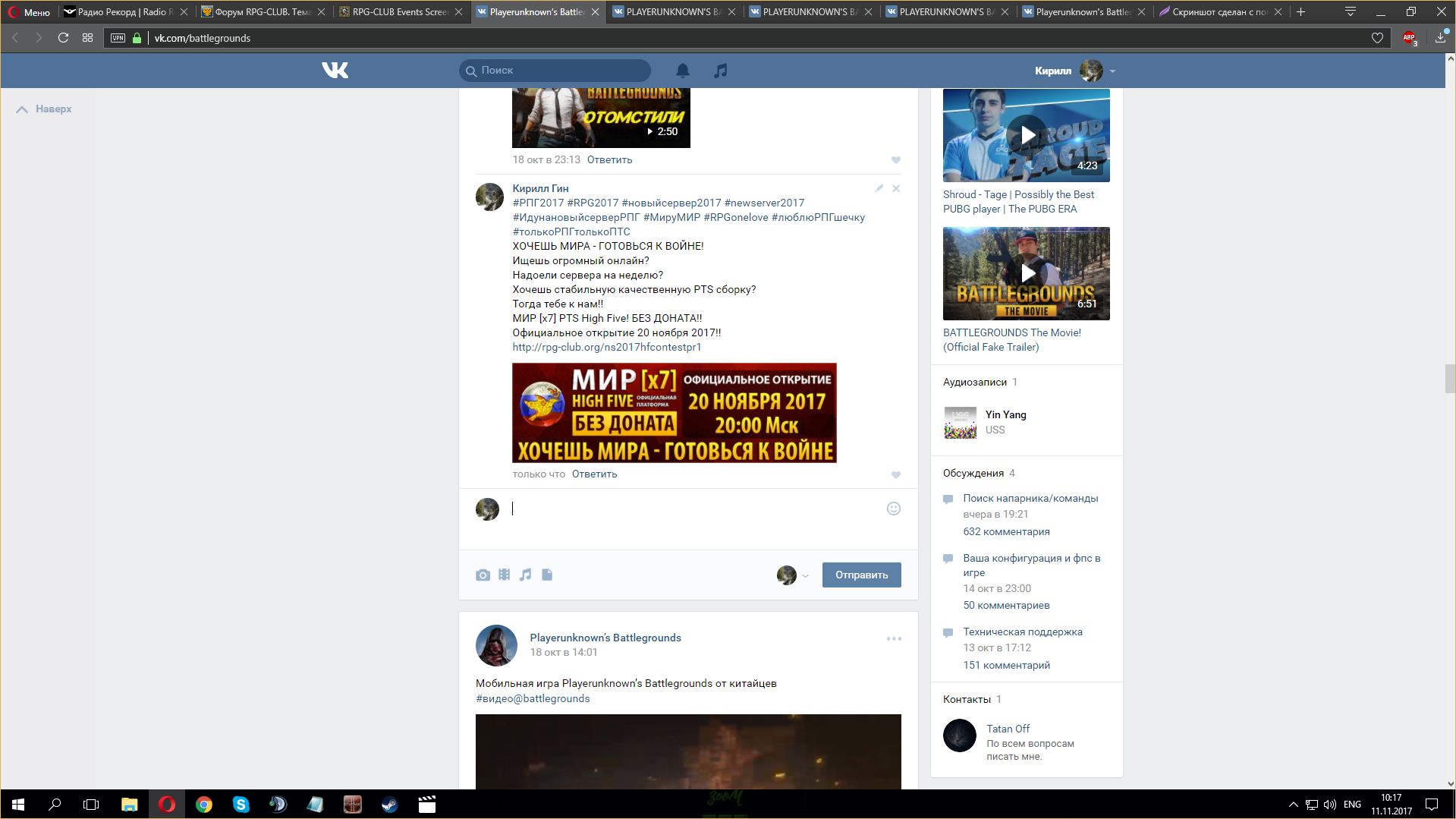Image resolution: width=1456 pixels, height=819 pixels.
Task: Open Кирилл Гин author name link
Action: (540, 188)
